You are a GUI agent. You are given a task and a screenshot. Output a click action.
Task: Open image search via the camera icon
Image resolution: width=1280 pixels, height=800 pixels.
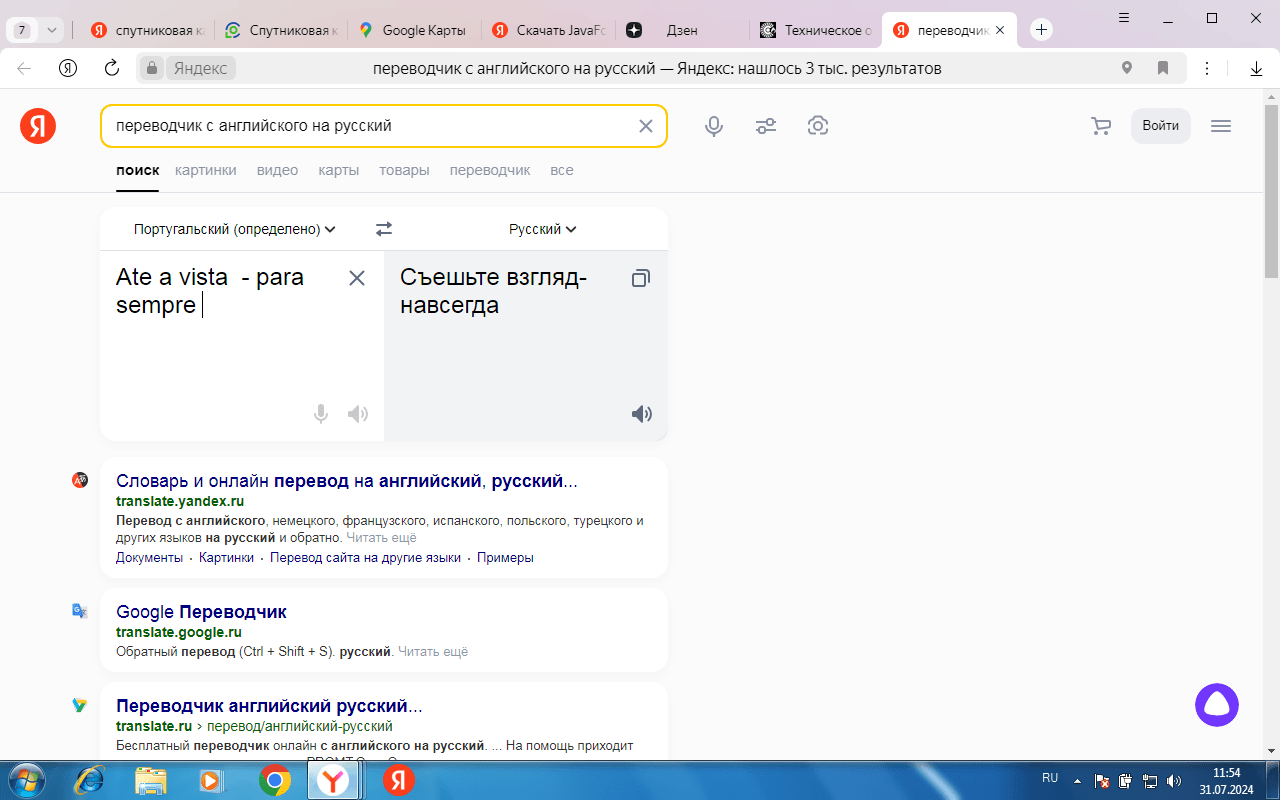tap(818, 126)
